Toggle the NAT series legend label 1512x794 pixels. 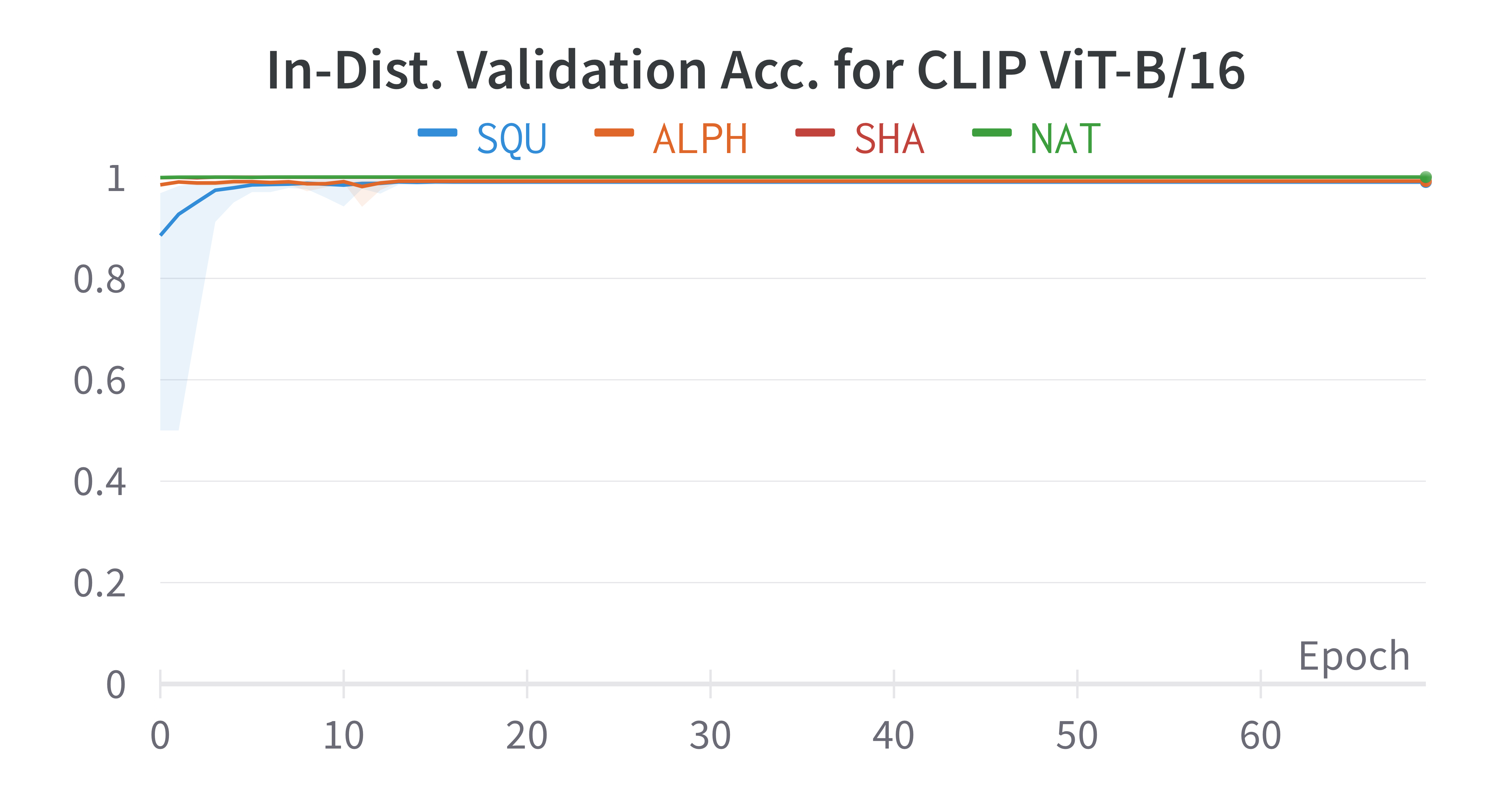1065,139
